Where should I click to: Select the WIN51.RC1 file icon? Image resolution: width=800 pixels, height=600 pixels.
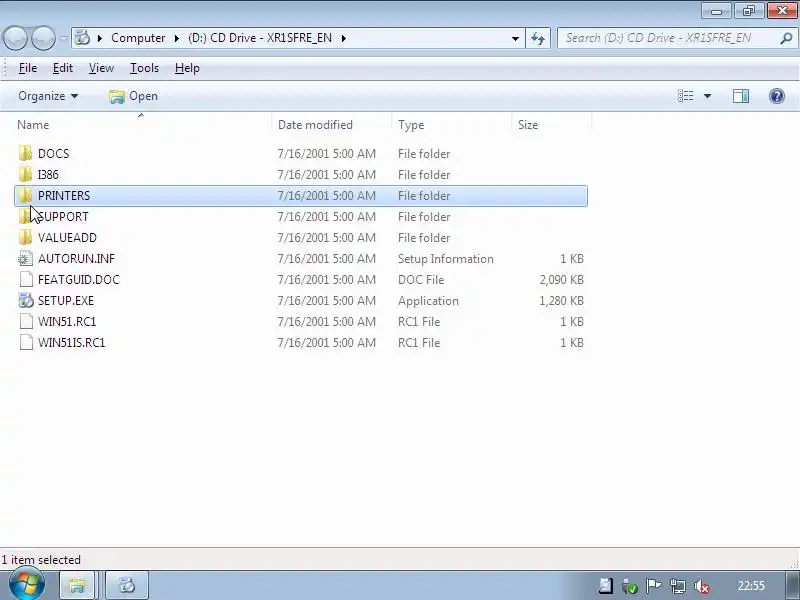pyautogui.click(x=26, y=321)
